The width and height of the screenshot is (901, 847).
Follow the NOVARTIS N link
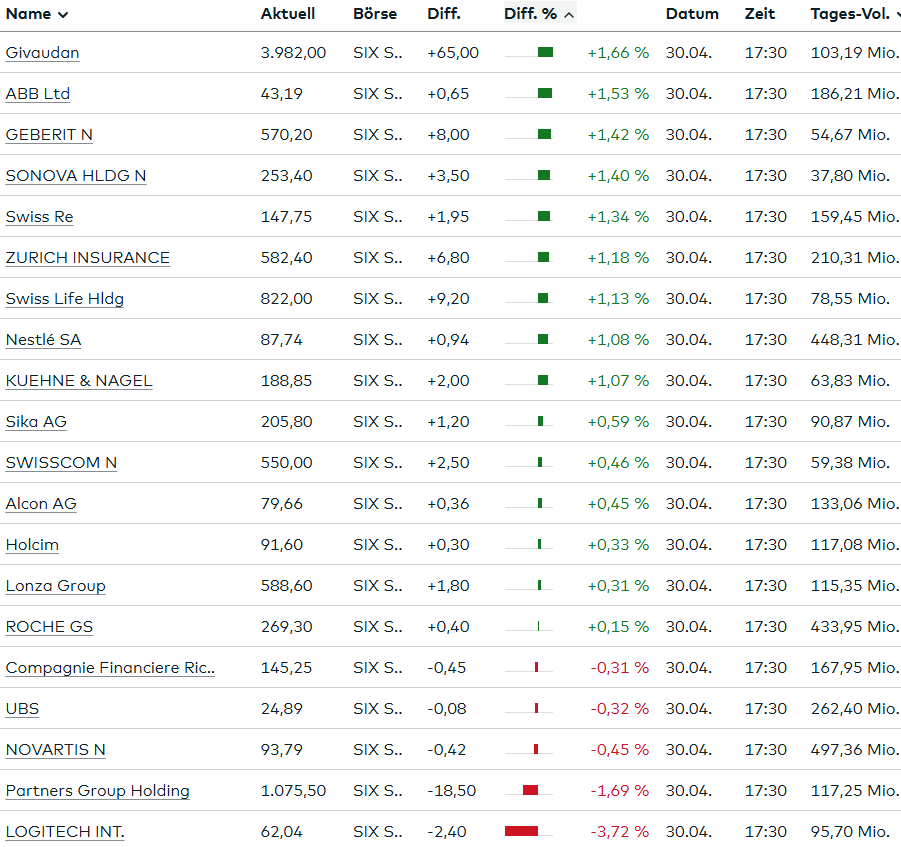pos(56,749)
